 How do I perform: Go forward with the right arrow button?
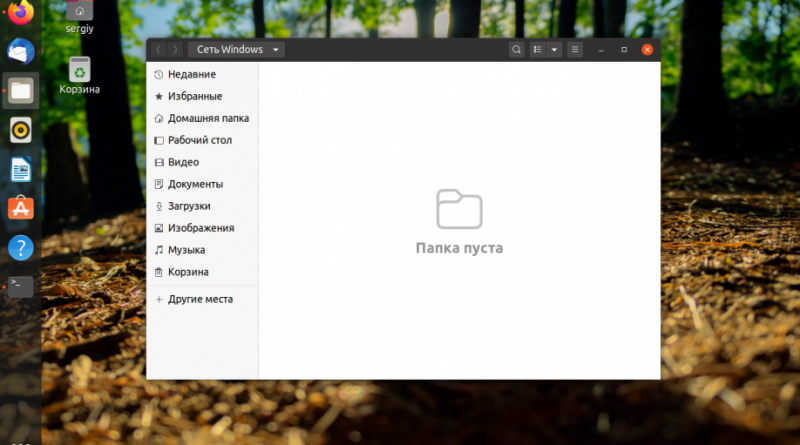coord(176,49)
